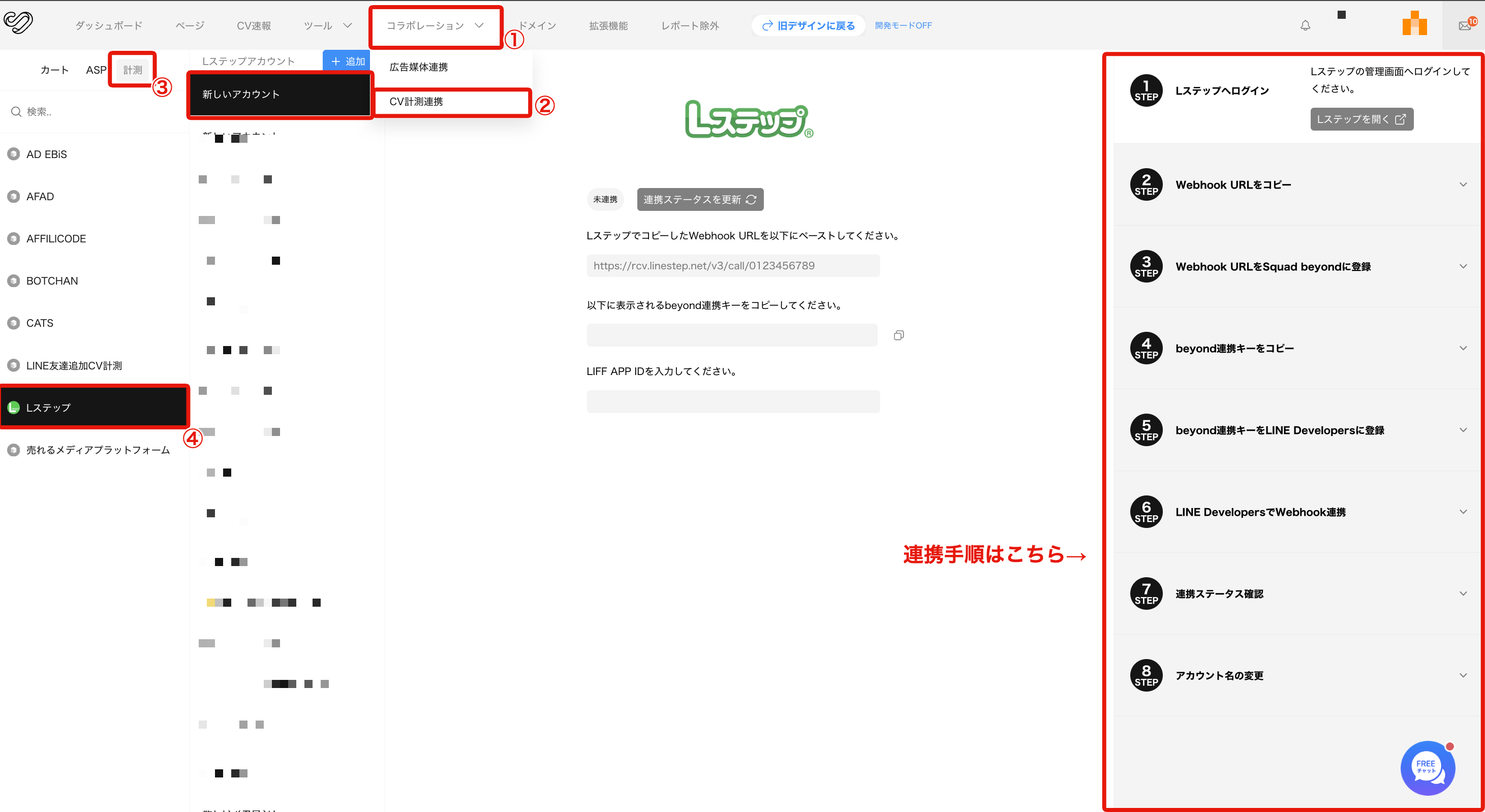Expand the beyond連携キーをコピー step

1296,348
